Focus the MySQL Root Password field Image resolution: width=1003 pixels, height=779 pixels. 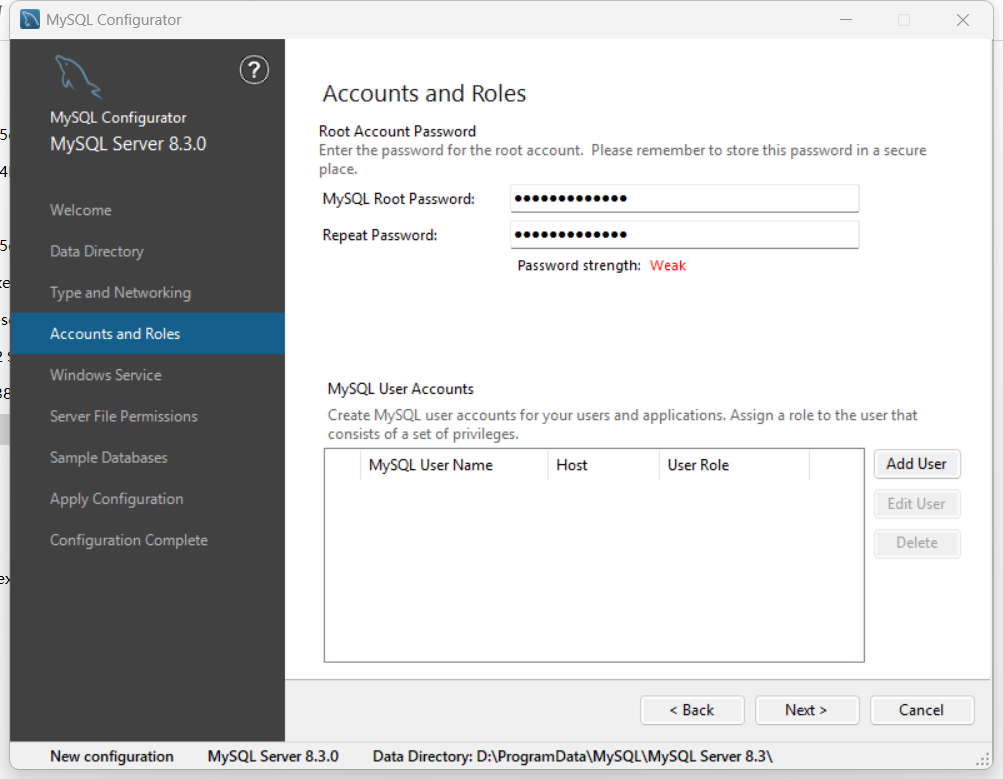tap(684, 198)
